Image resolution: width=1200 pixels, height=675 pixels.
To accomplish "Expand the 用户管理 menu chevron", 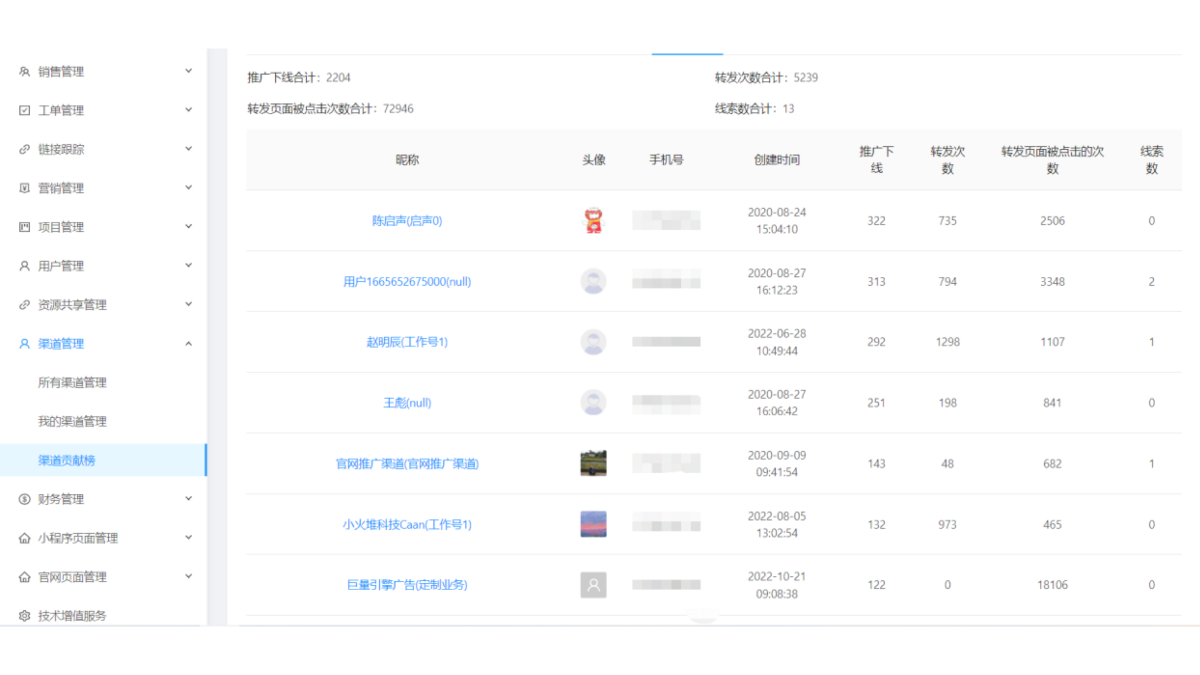I will click(x=188, y=266).
